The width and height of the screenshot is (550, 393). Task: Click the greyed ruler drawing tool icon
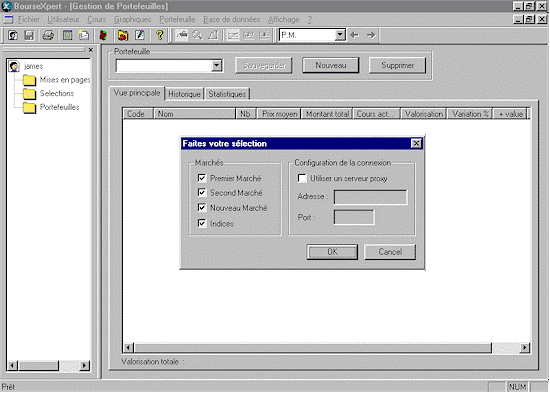(213, 35)
